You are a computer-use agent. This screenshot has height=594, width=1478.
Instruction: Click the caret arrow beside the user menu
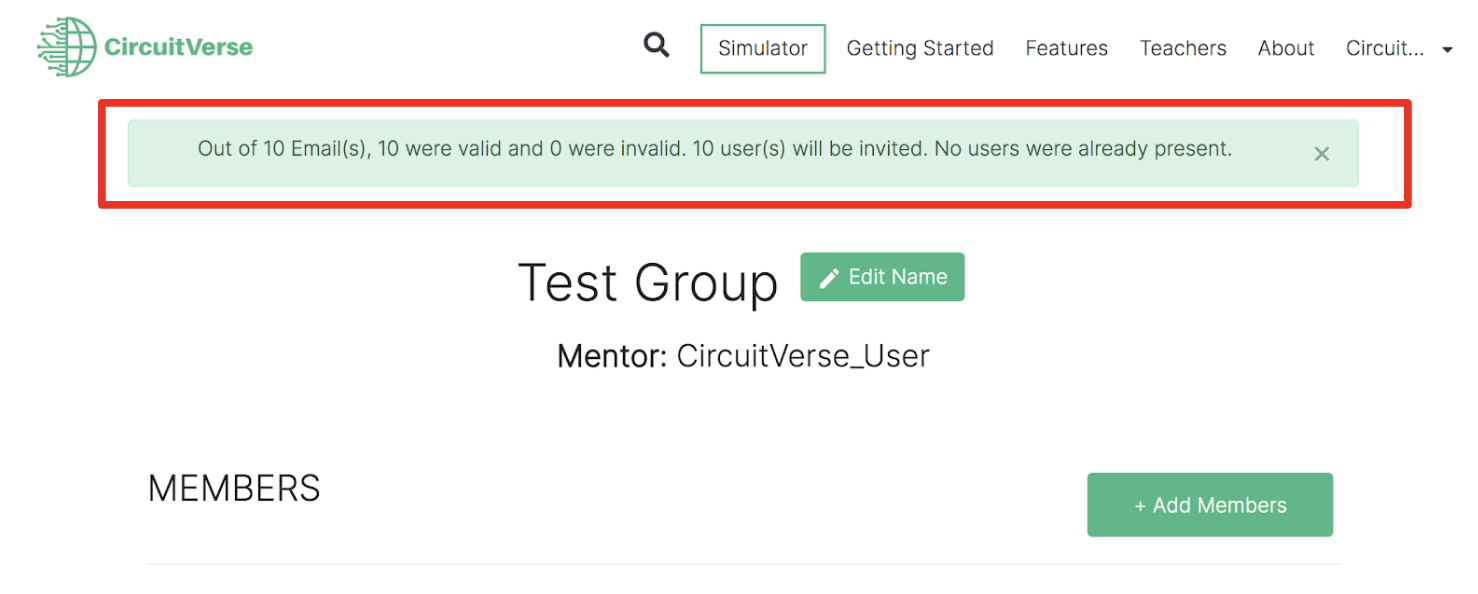pyautogui.click(x=1447, y=50)
